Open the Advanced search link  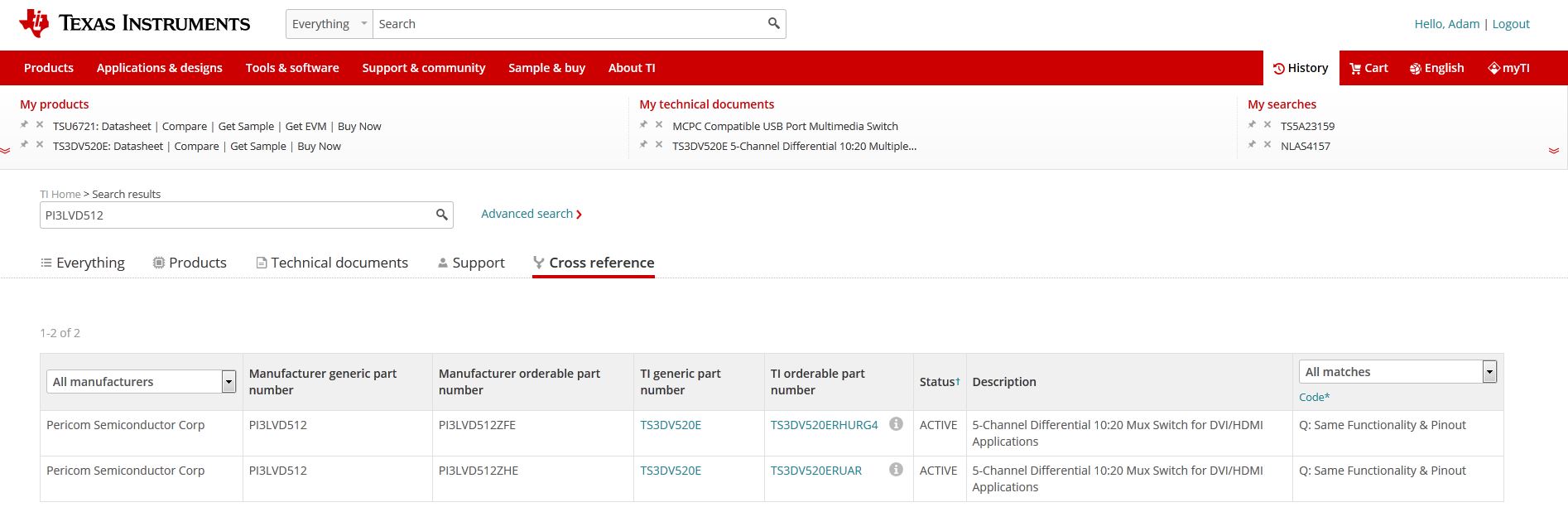[531, 214]
